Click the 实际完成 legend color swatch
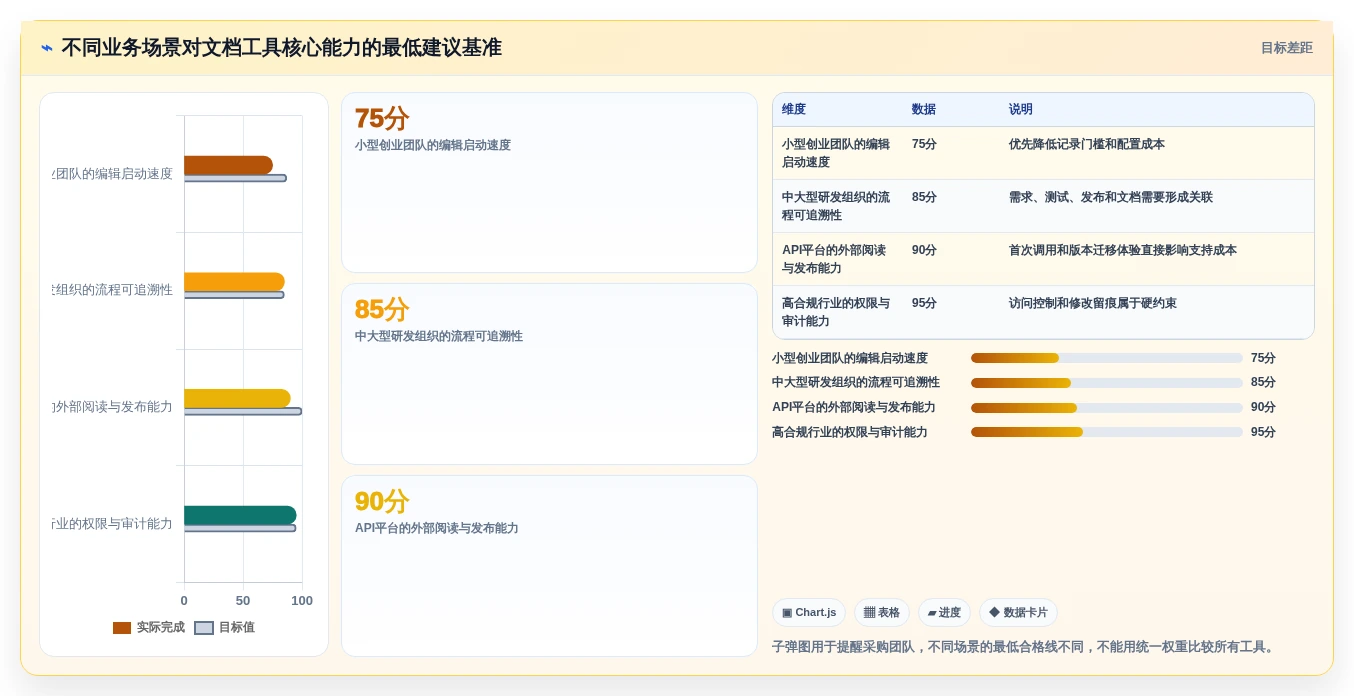Screen dimensions: 1354x696 [x=122, y=628]
